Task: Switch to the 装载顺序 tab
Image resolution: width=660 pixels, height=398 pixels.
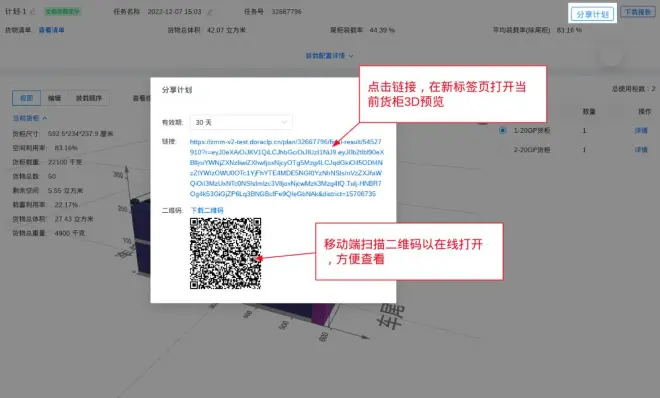Action: coord(89,98)
